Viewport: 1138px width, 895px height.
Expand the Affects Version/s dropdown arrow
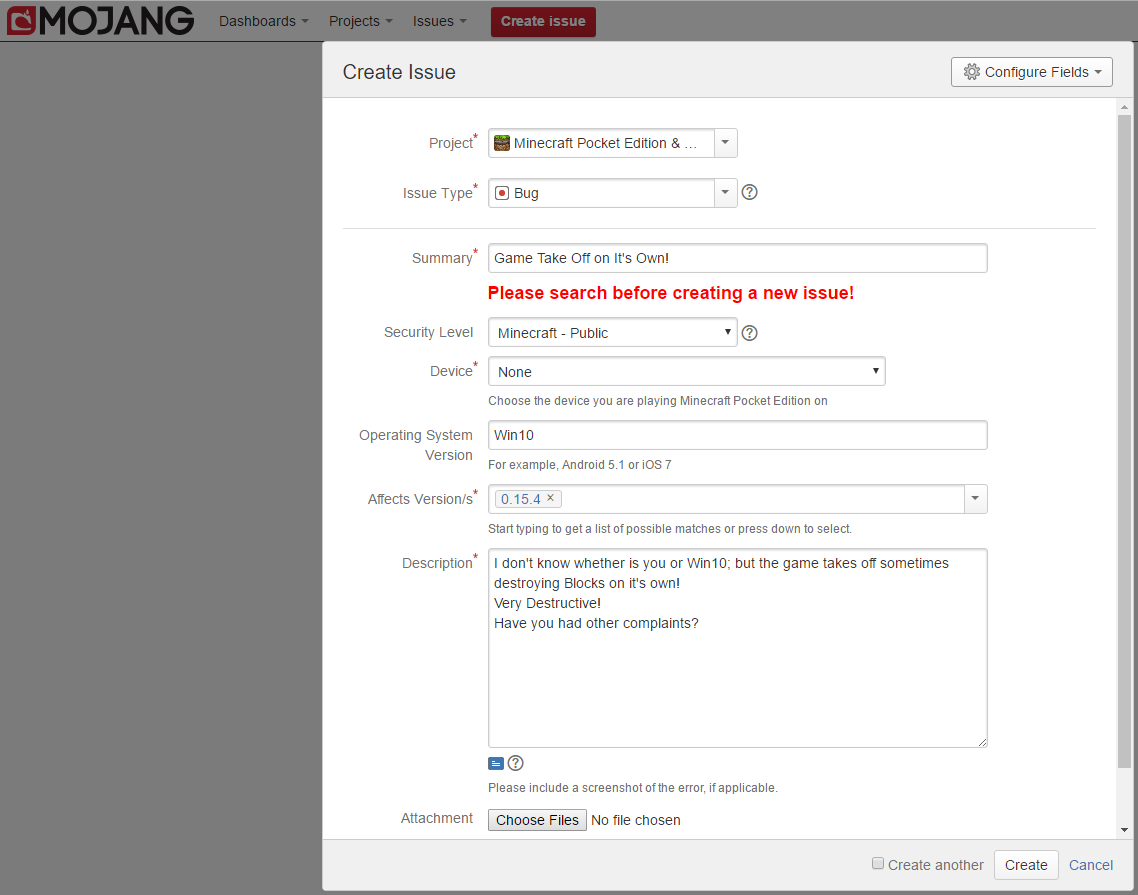click(x=975, y=499)
